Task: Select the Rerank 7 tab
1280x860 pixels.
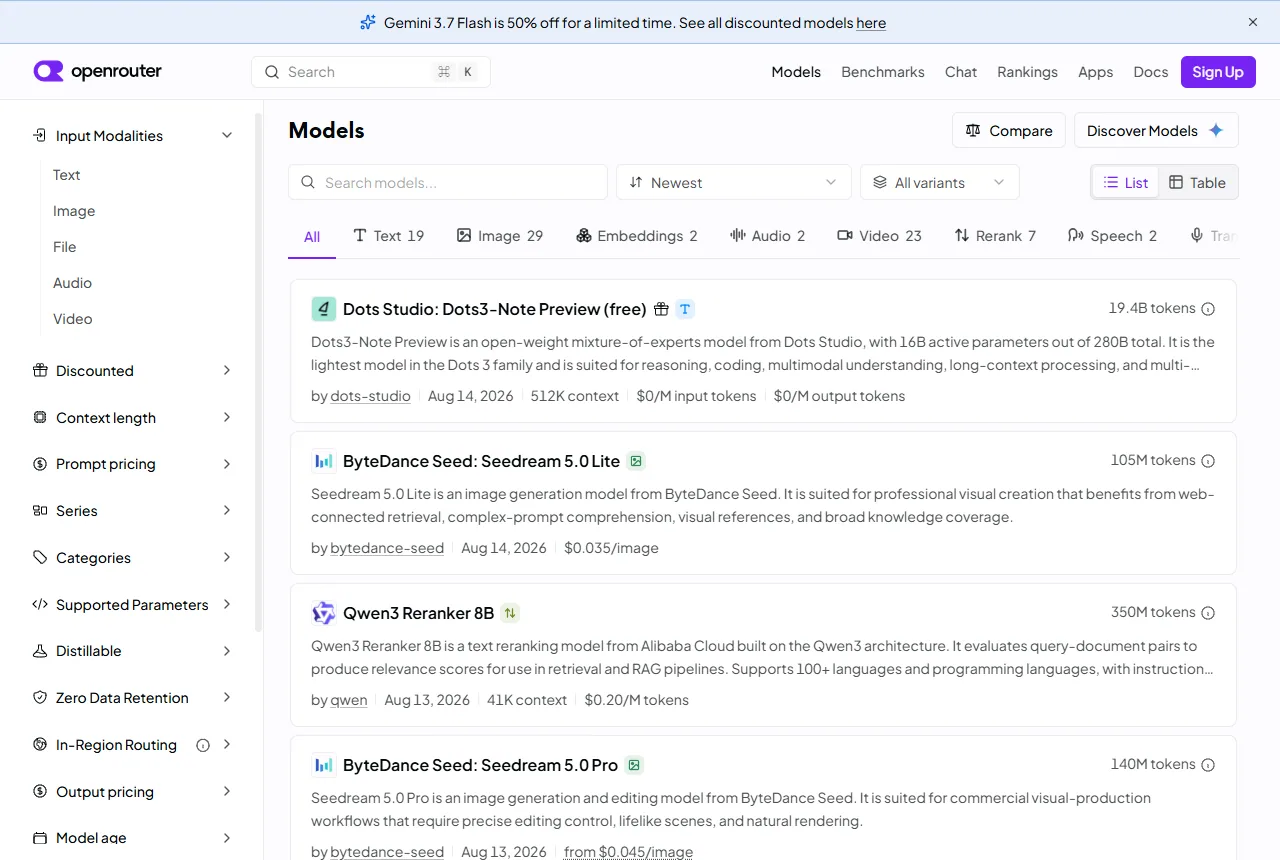Action: pyautogui.click(x=995, y=236)
